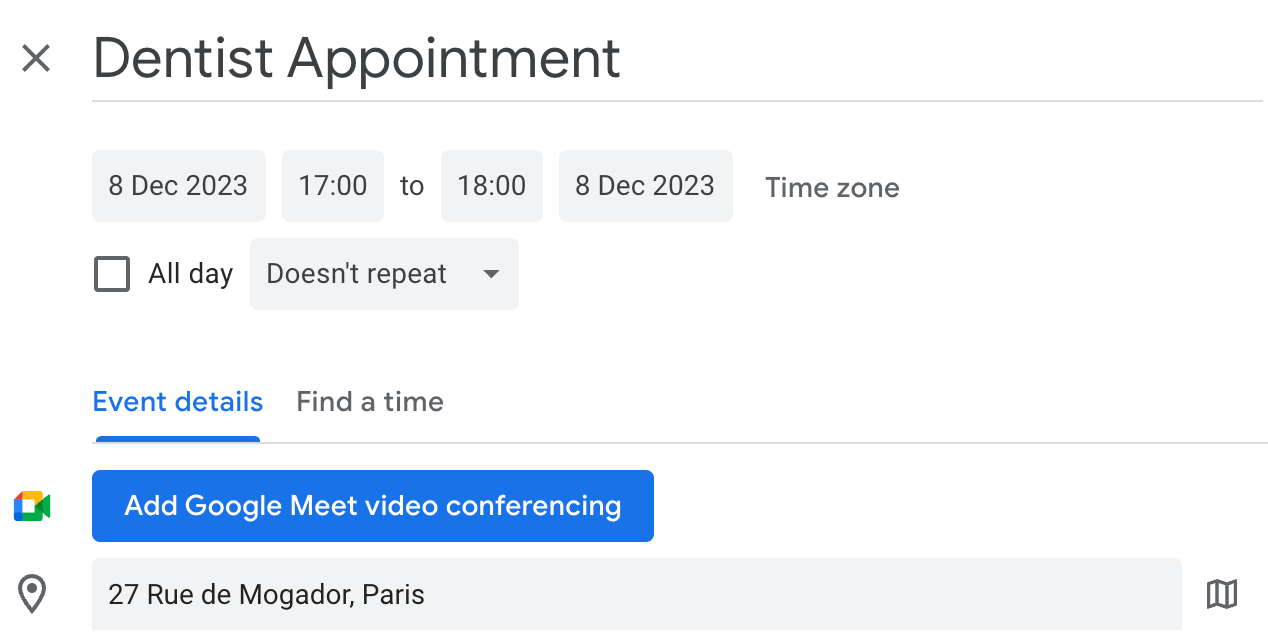The height and width of the screenshot is (644, 1268).
Task: Enable the All day checkbox
Action: [111, 273]
